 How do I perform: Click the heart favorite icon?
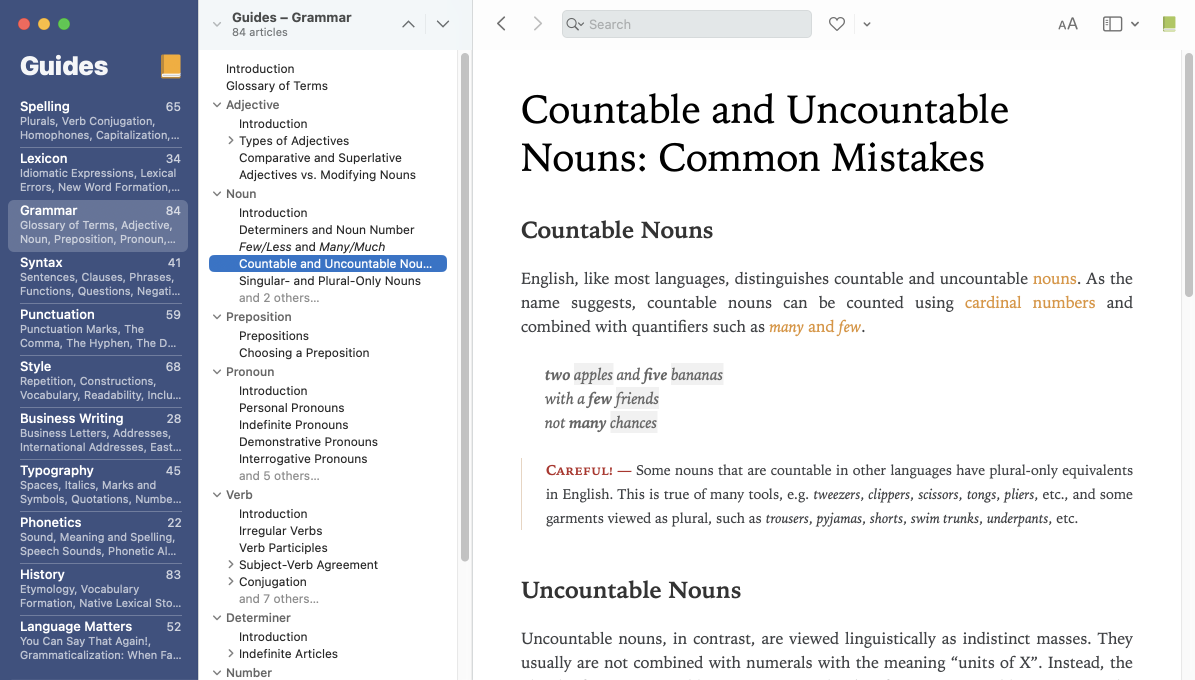point(837,24)
